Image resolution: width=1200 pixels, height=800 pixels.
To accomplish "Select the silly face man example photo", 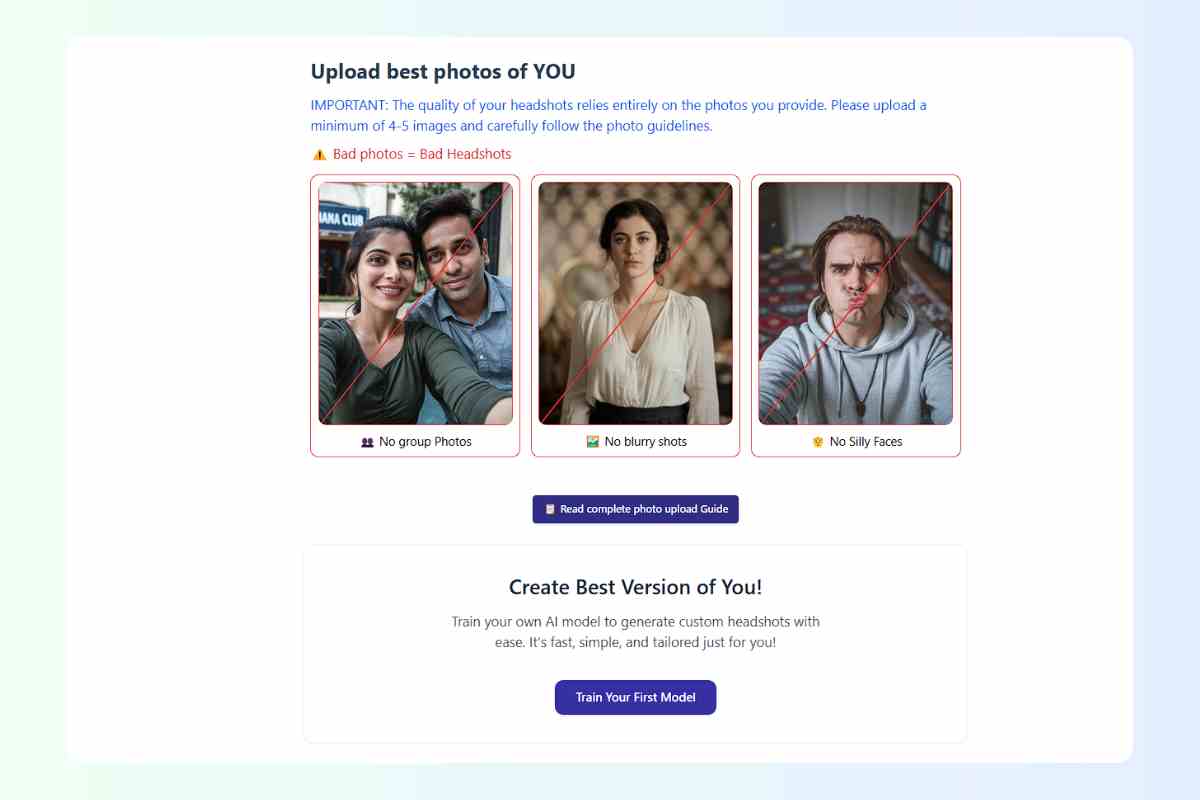I will (x=855, y=303).
